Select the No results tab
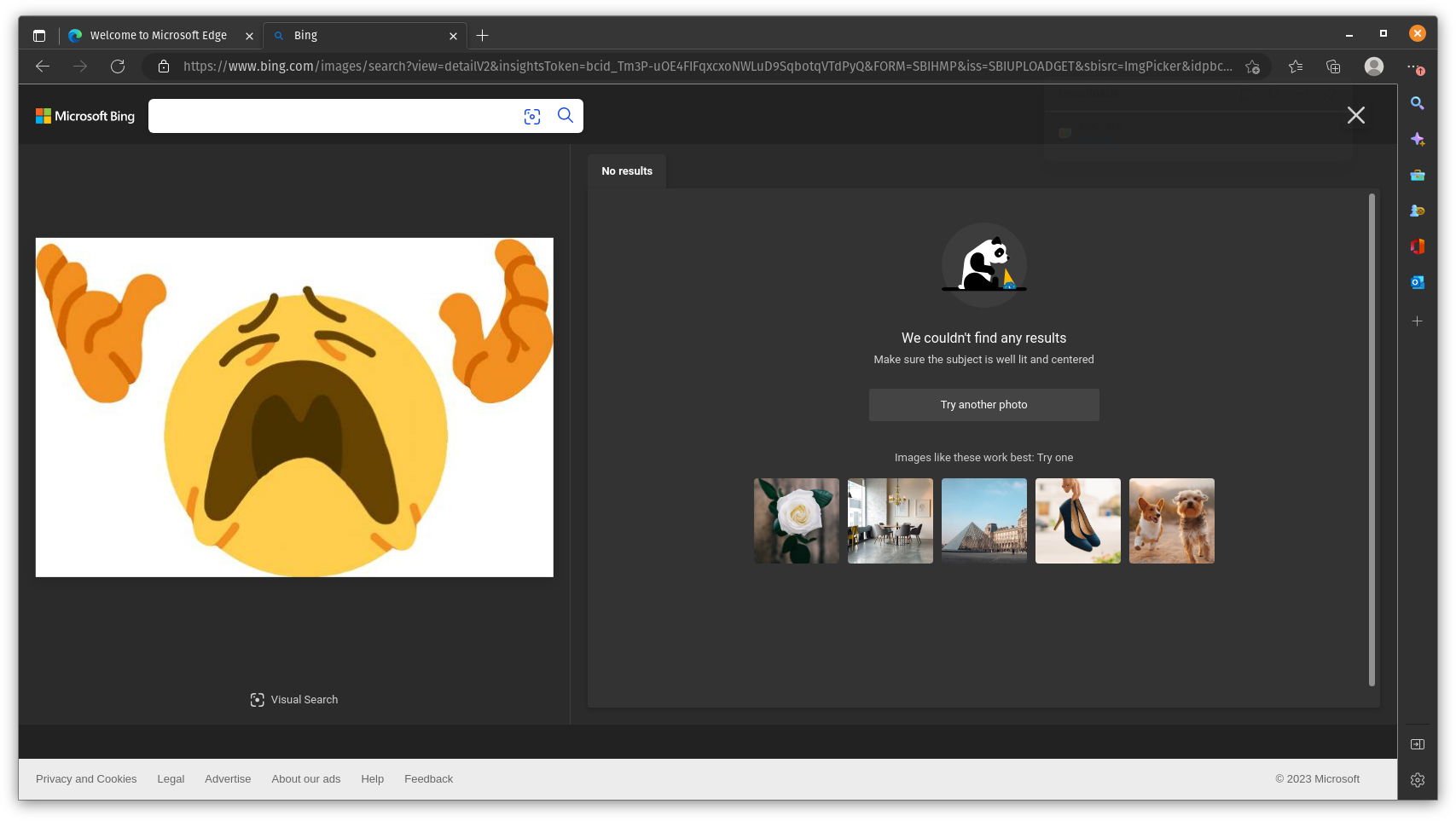This screenshot has height=821, width=1456. pyautogui.click(x=627, y=171)
